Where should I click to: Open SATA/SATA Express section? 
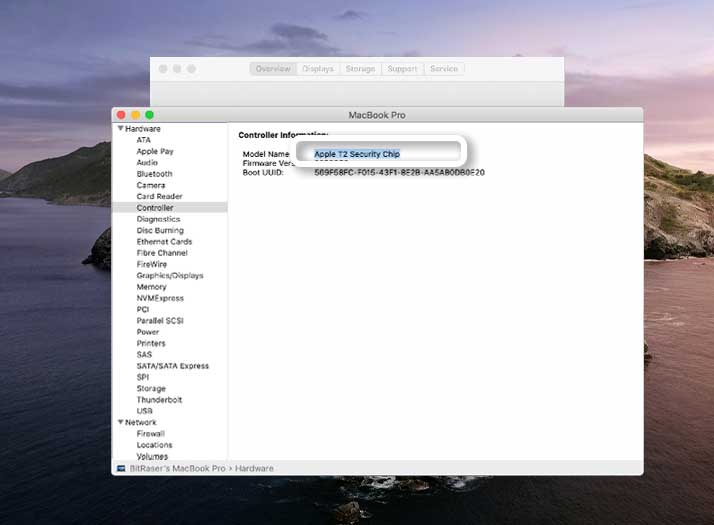click(x=173, y=366)
